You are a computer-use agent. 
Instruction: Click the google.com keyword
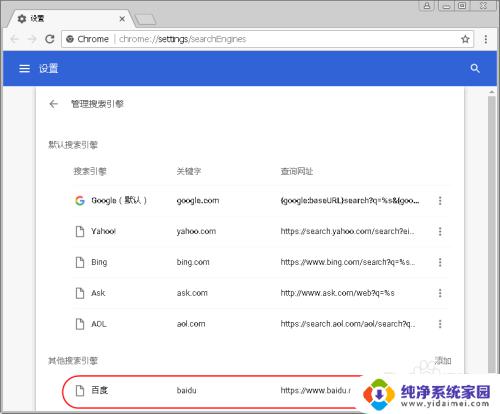pyautogui.click(x=198, y=201)
